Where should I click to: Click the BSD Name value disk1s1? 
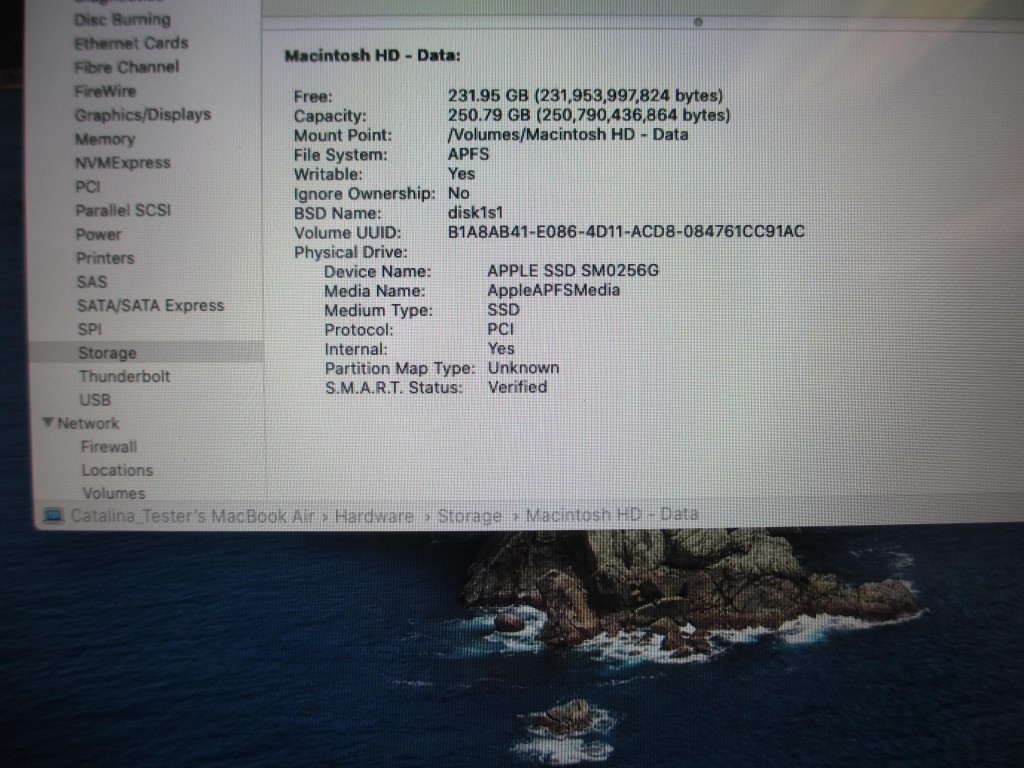pos(475,213)
